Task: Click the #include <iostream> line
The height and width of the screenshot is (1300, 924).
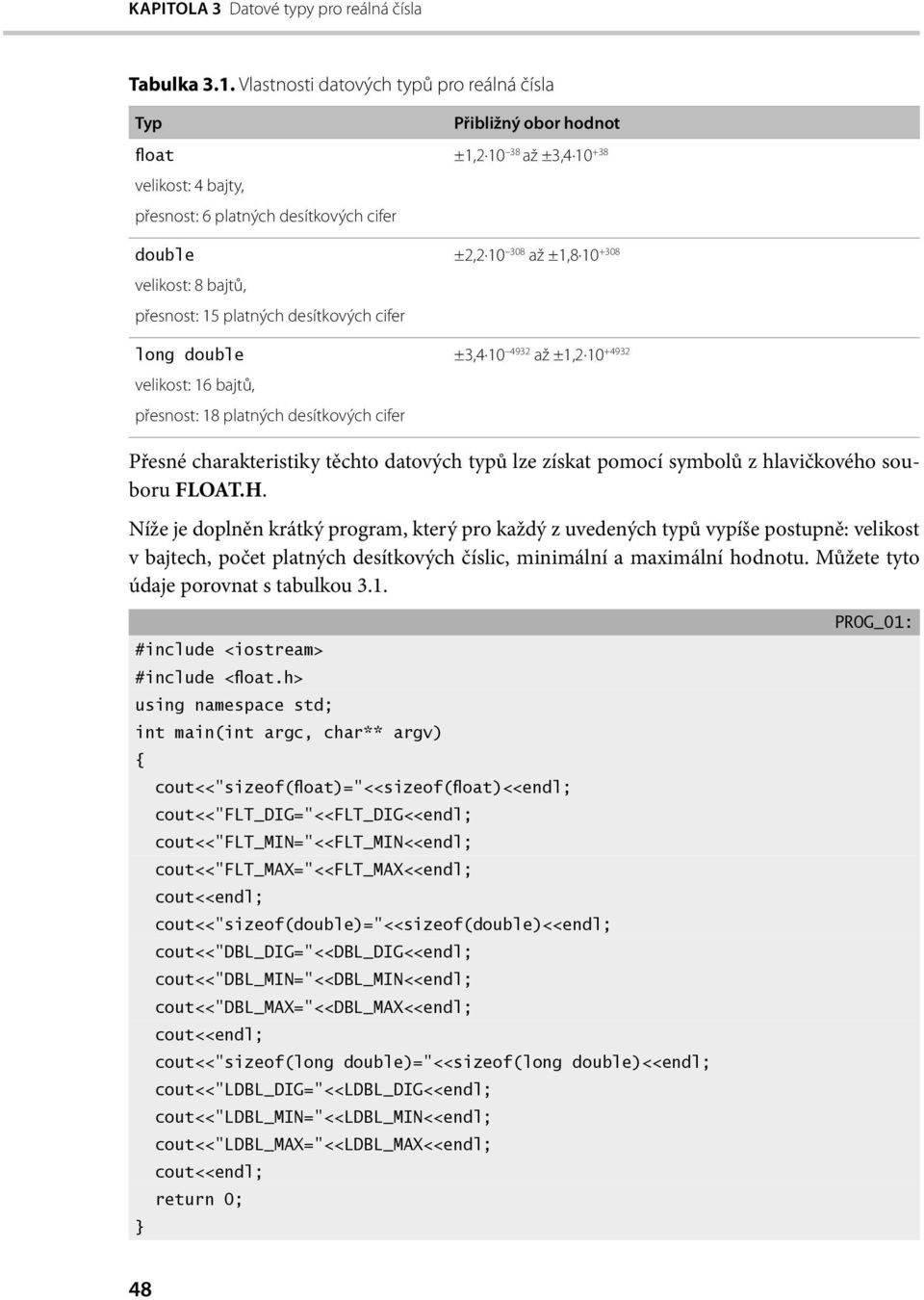Action: point(229,650)
